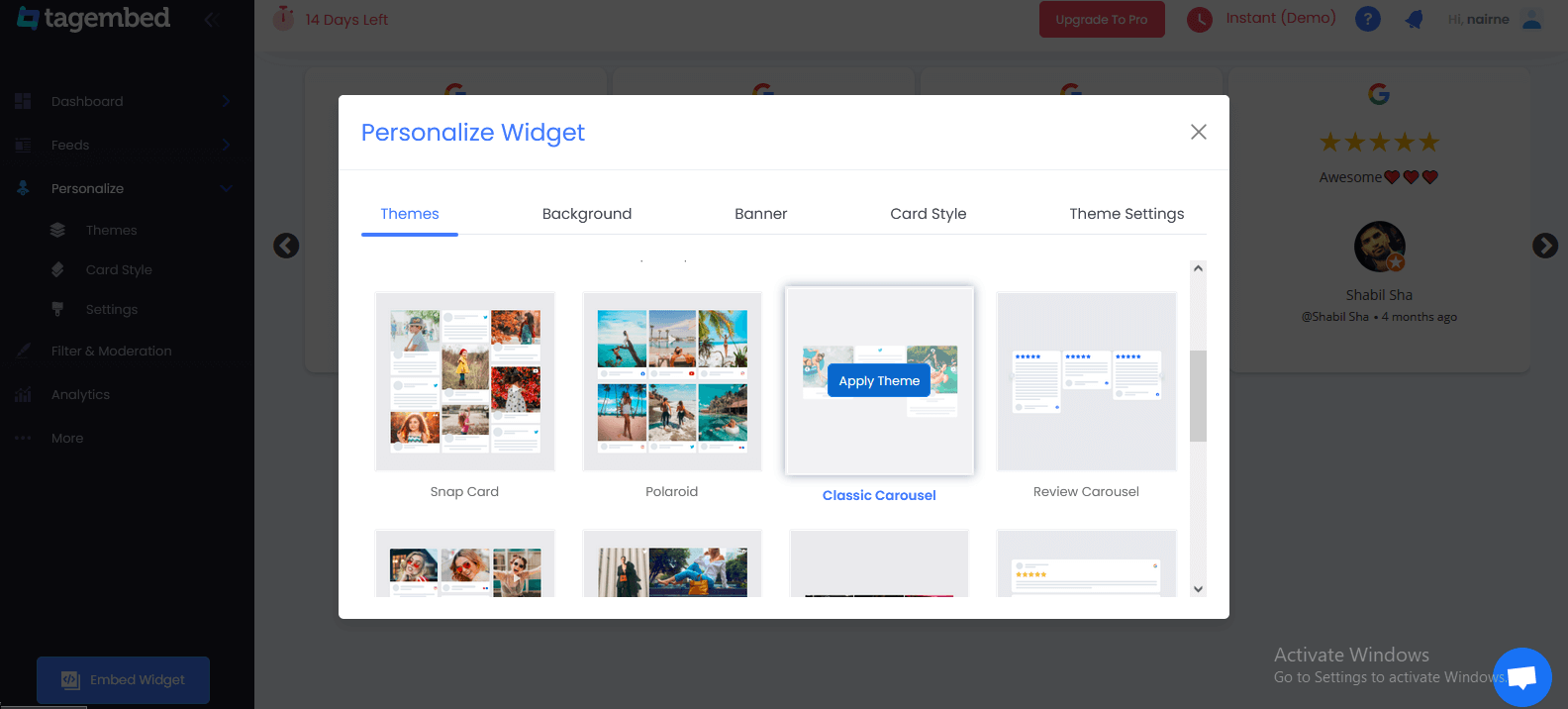Go to next review with right arrow
Screen dimensions: 1568x709
(1545, 246)
